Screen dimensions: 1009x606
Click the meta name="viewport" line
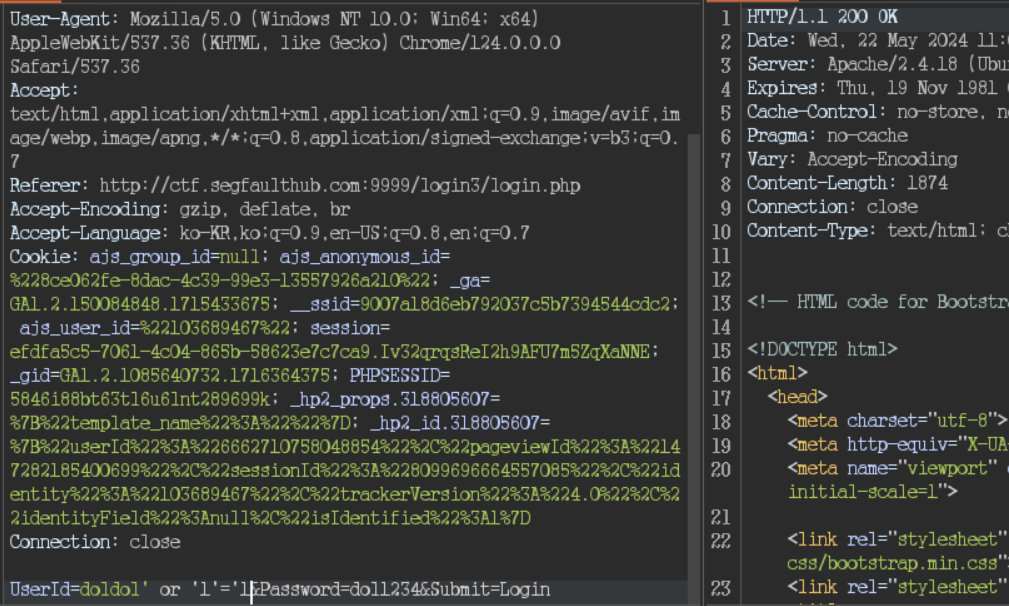[x=898, y=468]
